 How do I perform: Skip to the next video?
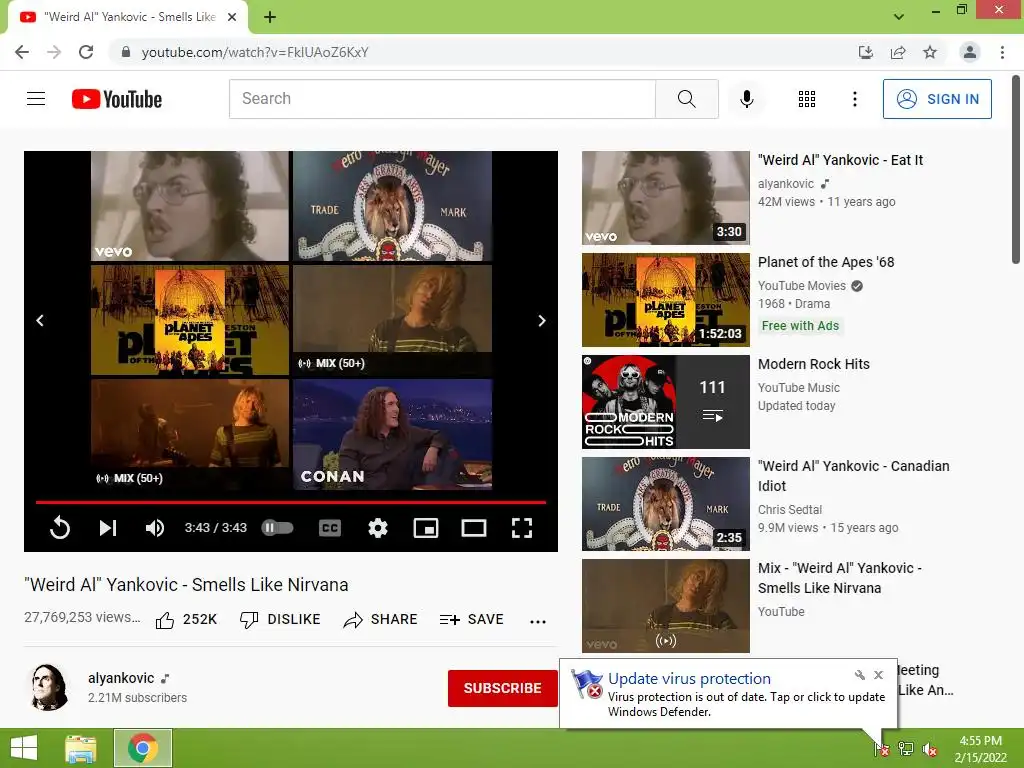[x=108, y=528]
